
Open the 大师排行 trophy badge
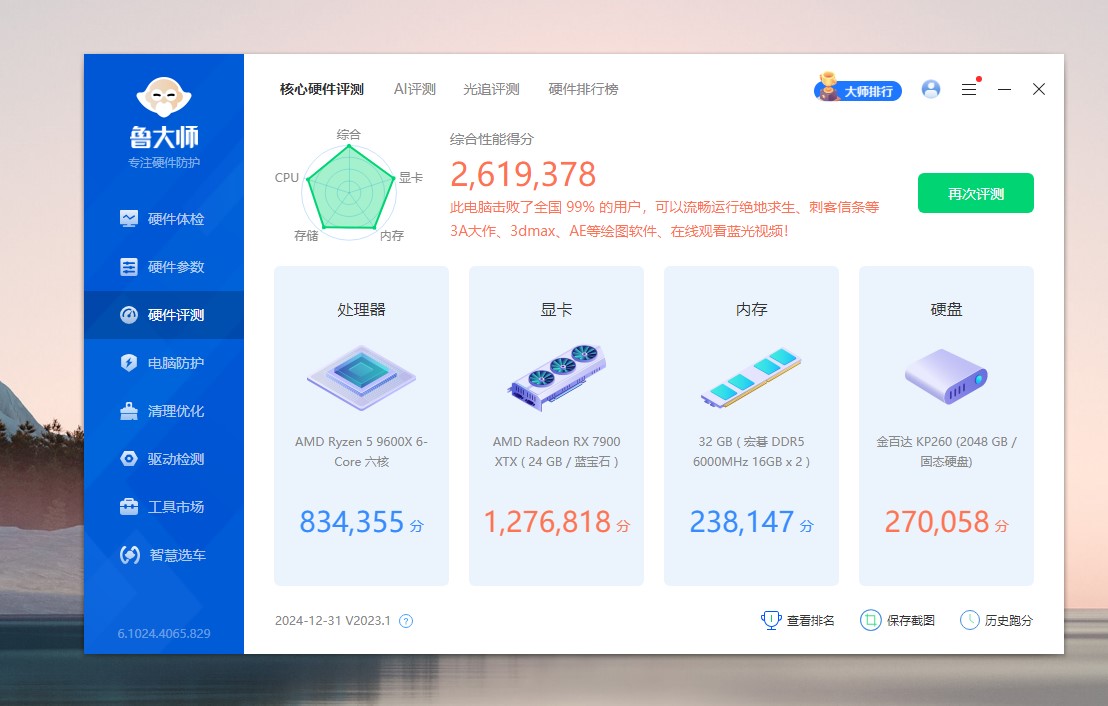pyautogui.click(x=858, y=89)
